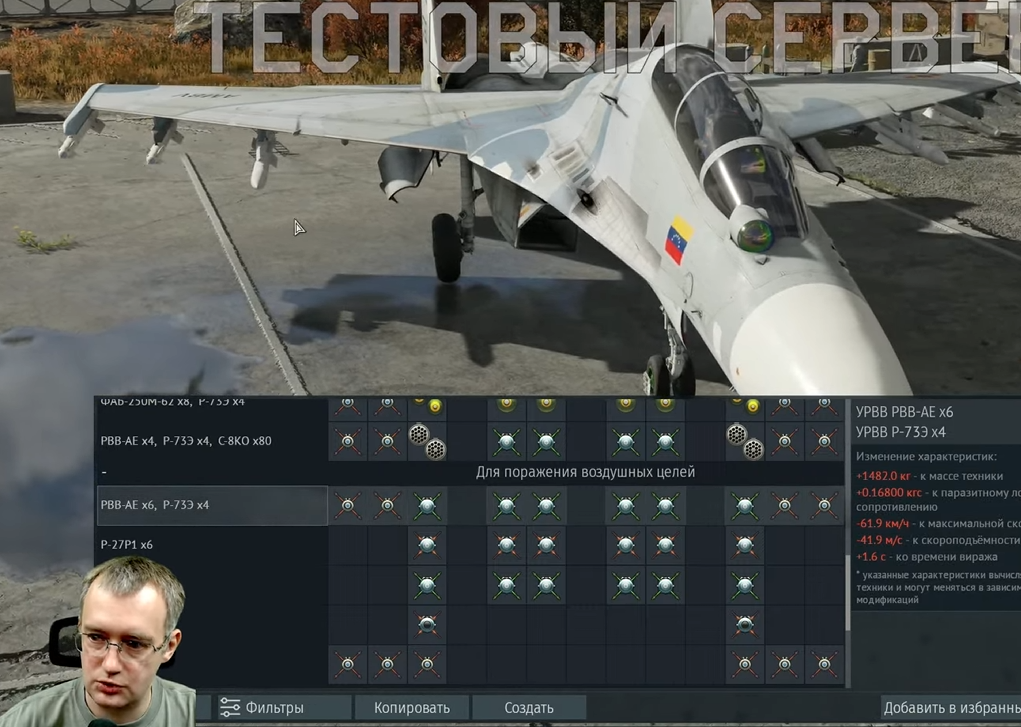
Task: Select preset РВВ-АЕ x4, Р-73Э x4, С-8КО x80
Action: pos(212,441)
